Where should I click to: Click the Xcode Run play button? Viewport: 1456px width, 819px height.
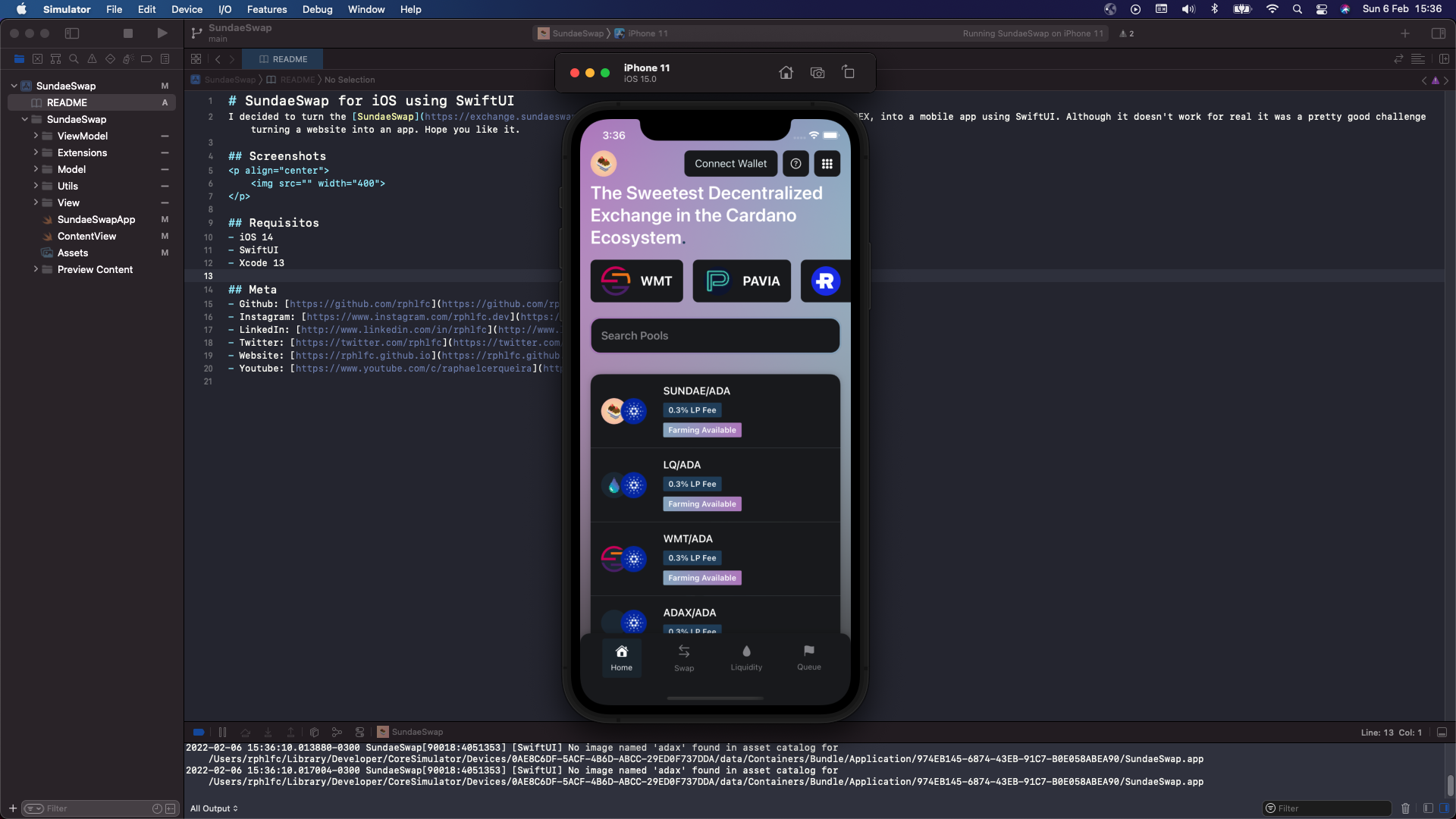(162, 33)
